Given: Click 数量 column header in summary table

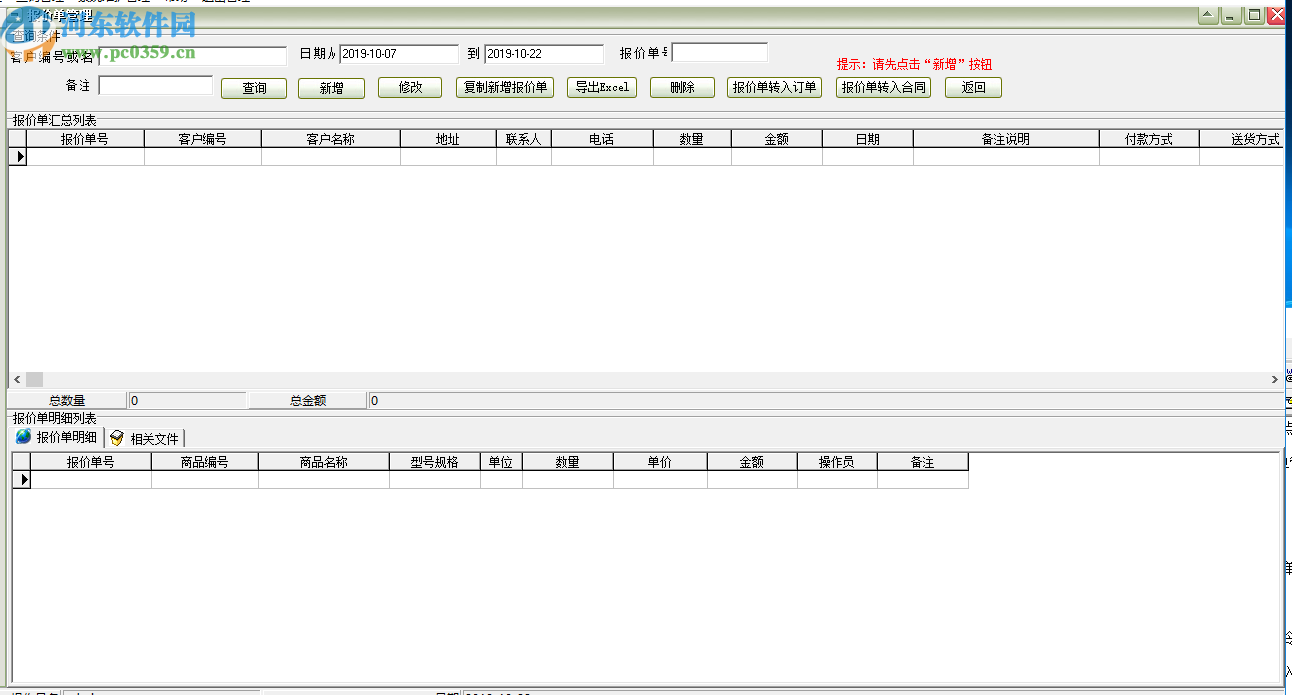Looking at the screenshot, I should 692,139.
